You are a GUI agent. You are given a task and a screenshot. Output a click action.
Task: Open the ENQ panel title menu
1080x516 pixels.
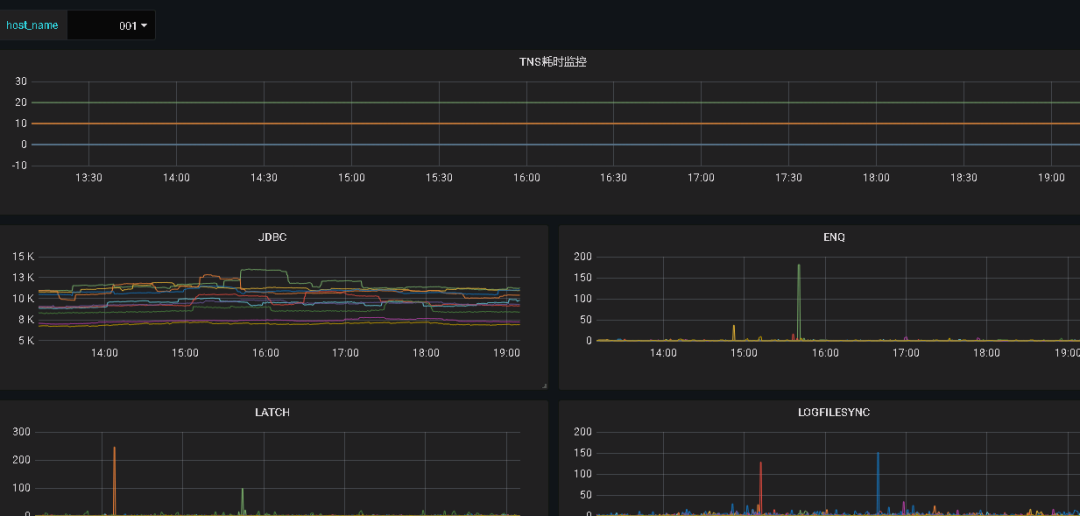(x=833, y=237)
